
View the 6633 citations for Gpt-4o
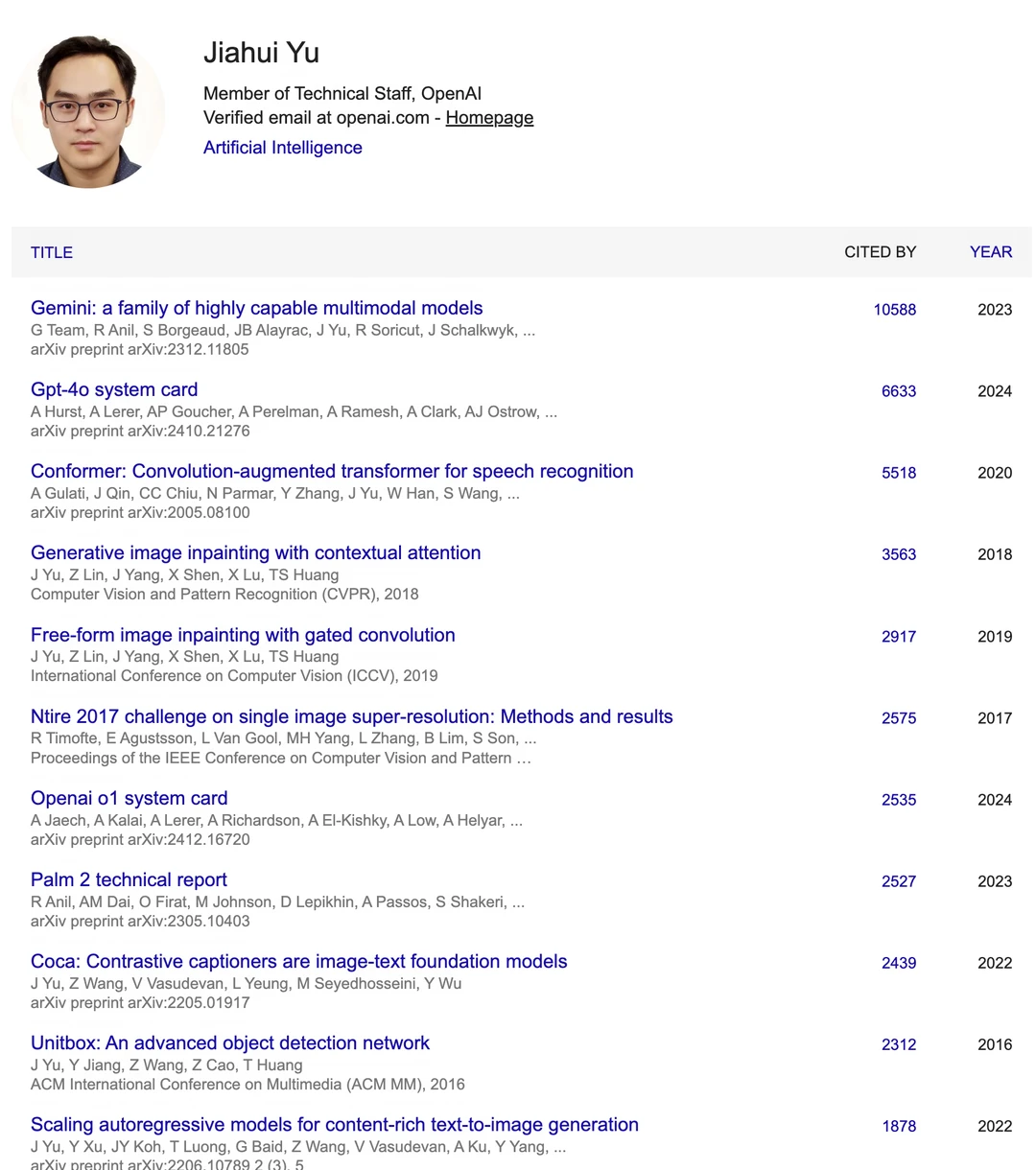[899, 391]
